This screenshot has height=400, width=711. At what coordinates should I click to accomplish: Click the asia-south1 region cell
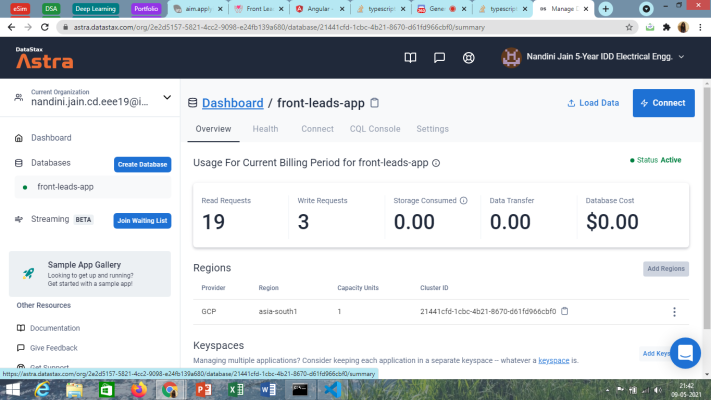(278, 312)
